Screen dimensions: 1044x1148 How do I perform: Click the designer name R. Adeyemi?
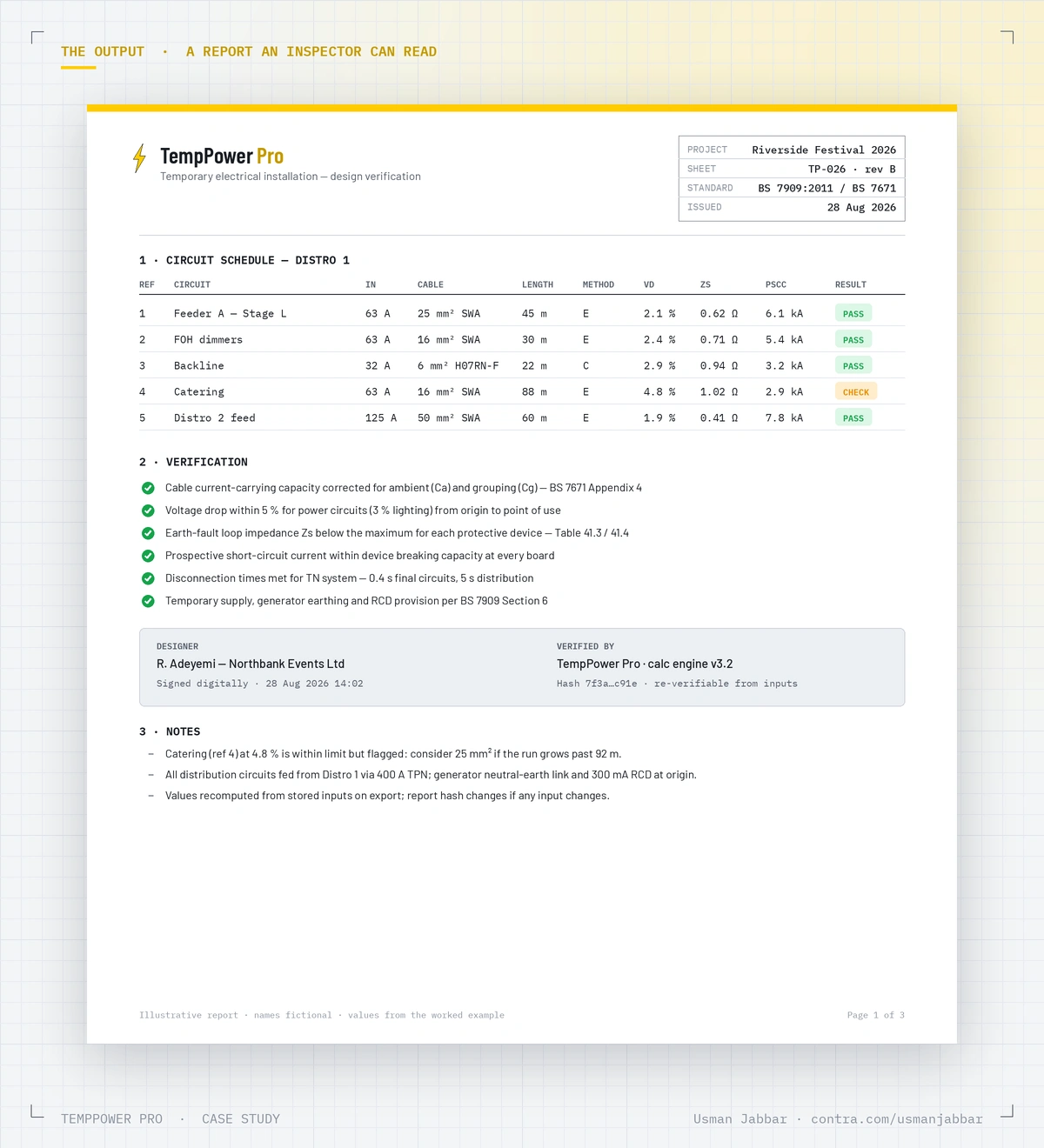pyautogui.click(x=186, y=664)
